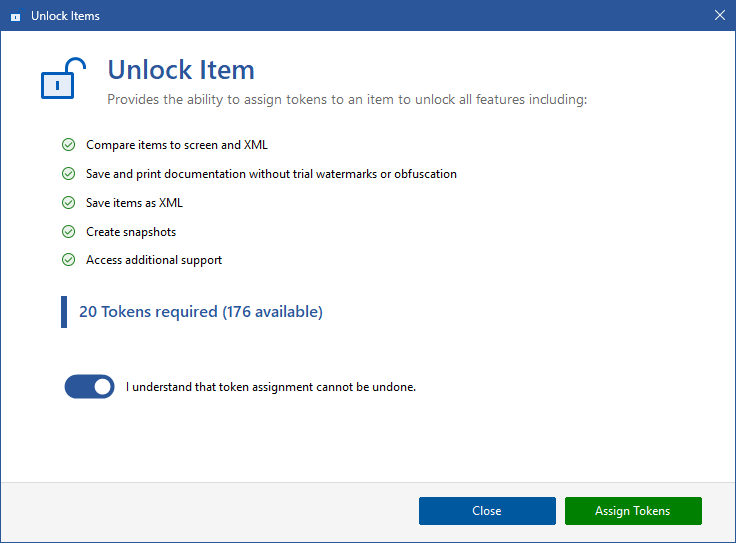The image size is (736, 543).
Task: Click checkmark icon next to Create snapshots
Action: [x=68, y=232]
